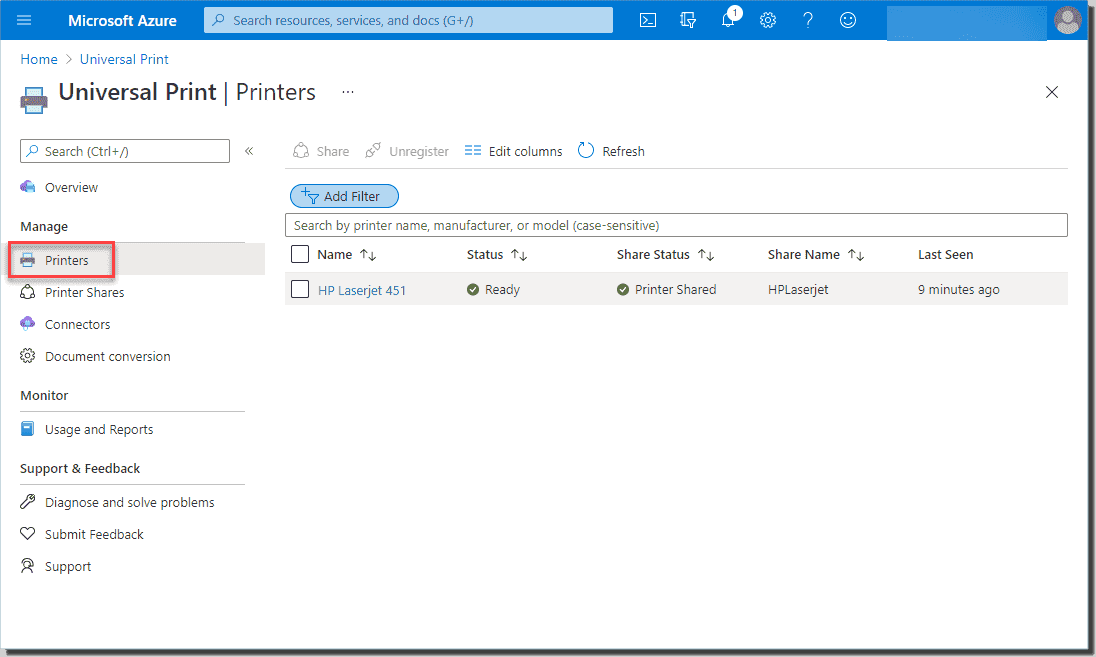Launch Cloud Shell from the top bar
The height and width of the screenshot is (657, 1096).
pyautogui.click(x=647, y=19)
